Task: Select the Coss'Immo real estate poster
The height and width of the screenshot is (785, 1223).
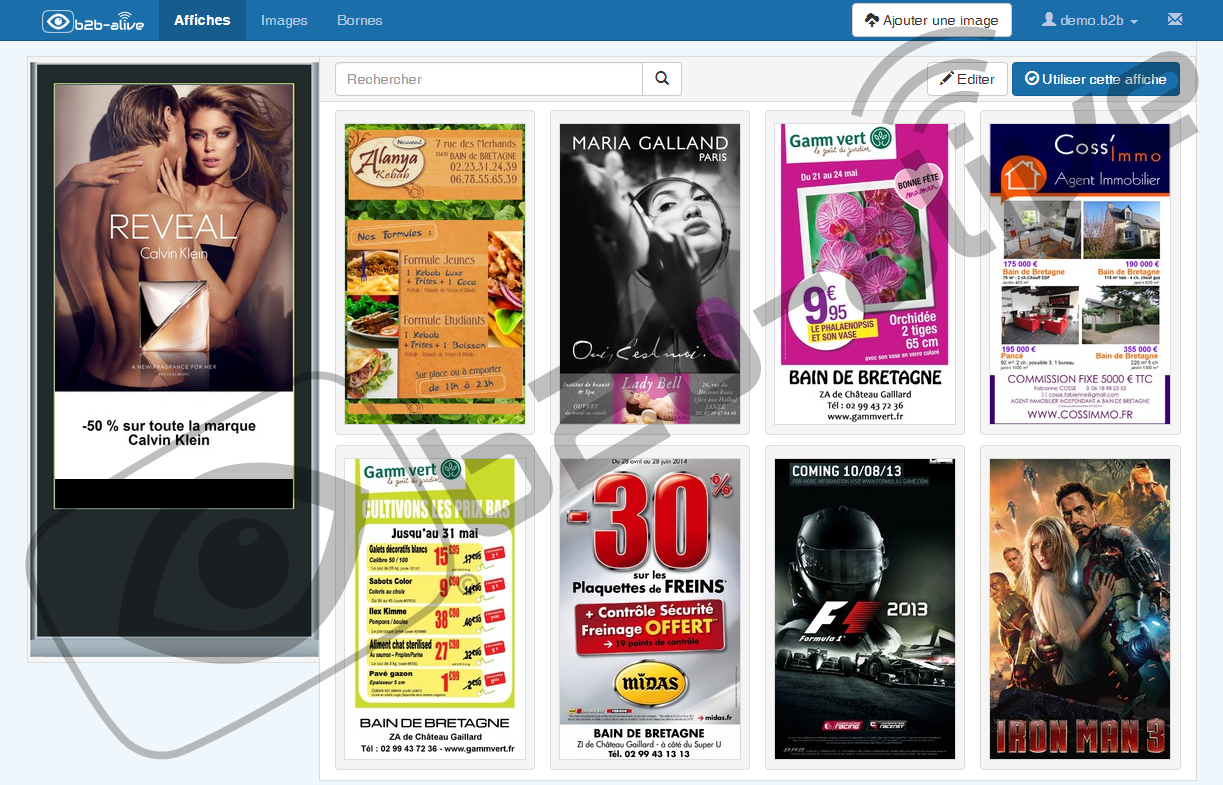Action: [1080, 273]
